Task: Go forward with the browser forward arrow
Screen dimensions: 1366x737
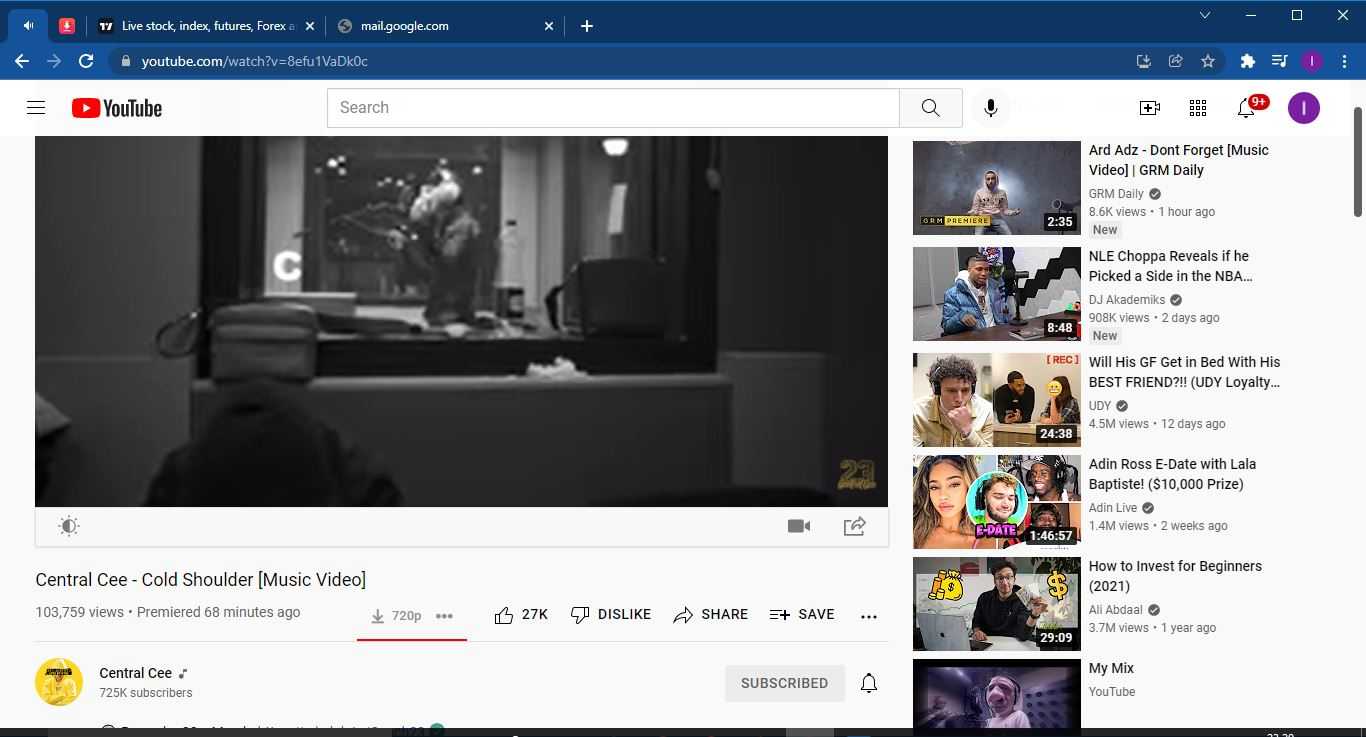Action: 54,61
